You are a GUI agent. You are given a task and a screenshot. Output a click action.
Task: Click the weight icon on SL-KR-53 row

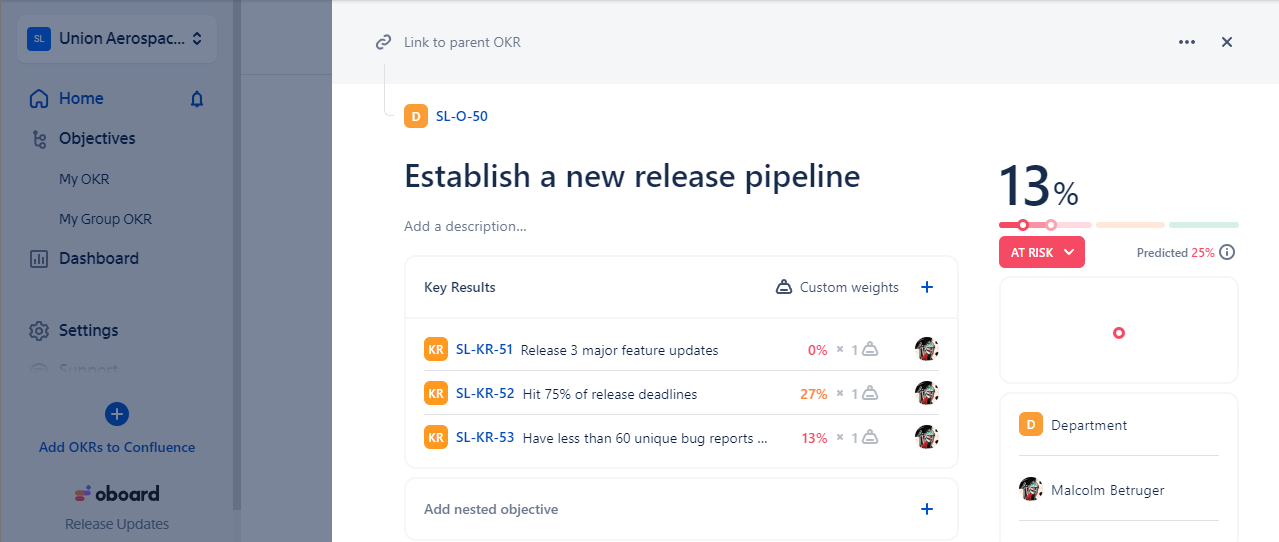pos(870,438)
